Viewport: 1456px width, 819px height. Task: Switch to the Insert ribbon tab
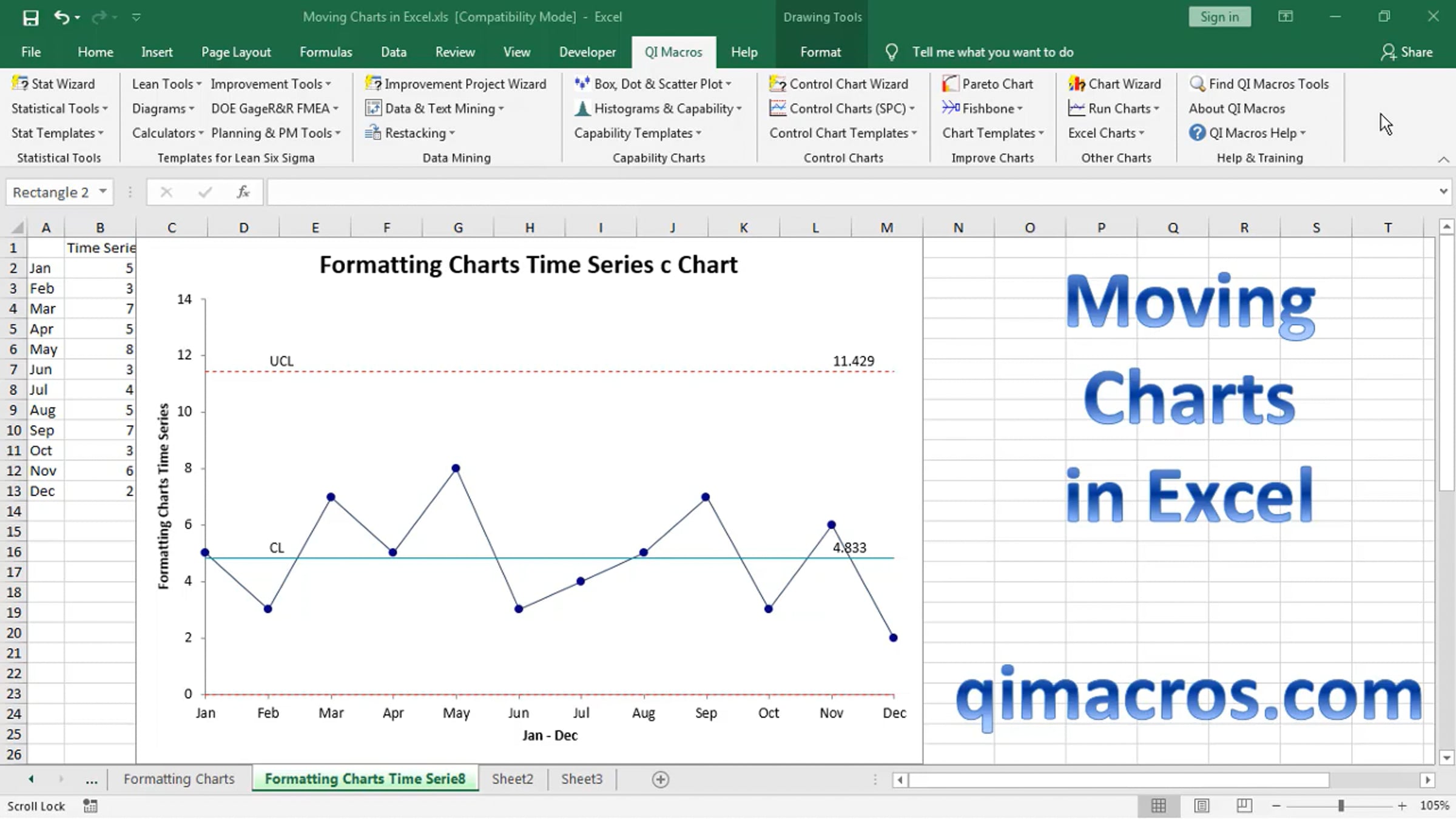[x=157, y=52]
